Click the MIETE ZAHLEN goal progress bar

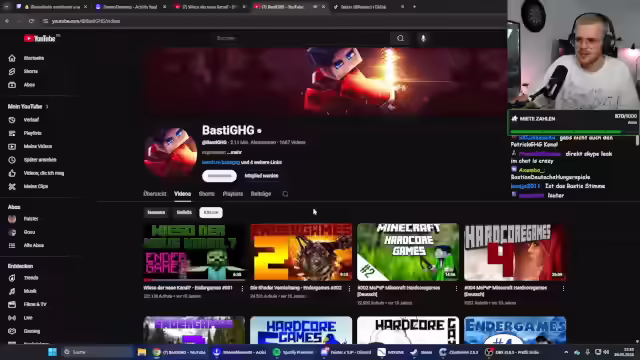click(x=573, y=132)
